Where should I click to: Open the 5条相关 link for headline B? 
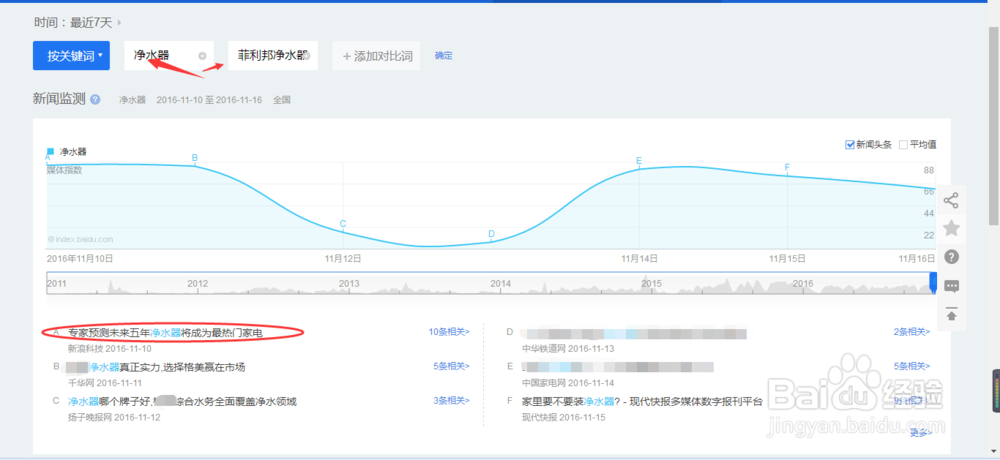[451, 366]
